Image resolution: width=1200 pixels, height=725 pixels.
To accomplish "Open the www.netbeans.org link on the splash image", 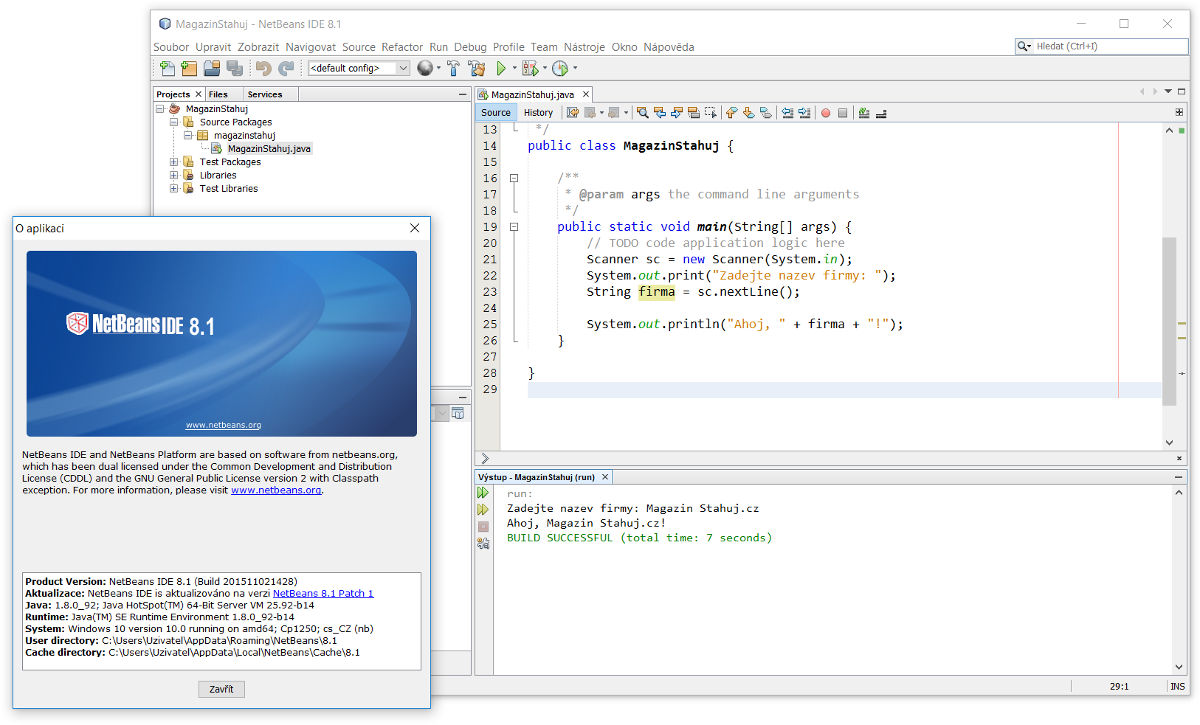I will [x=223, y=425].
